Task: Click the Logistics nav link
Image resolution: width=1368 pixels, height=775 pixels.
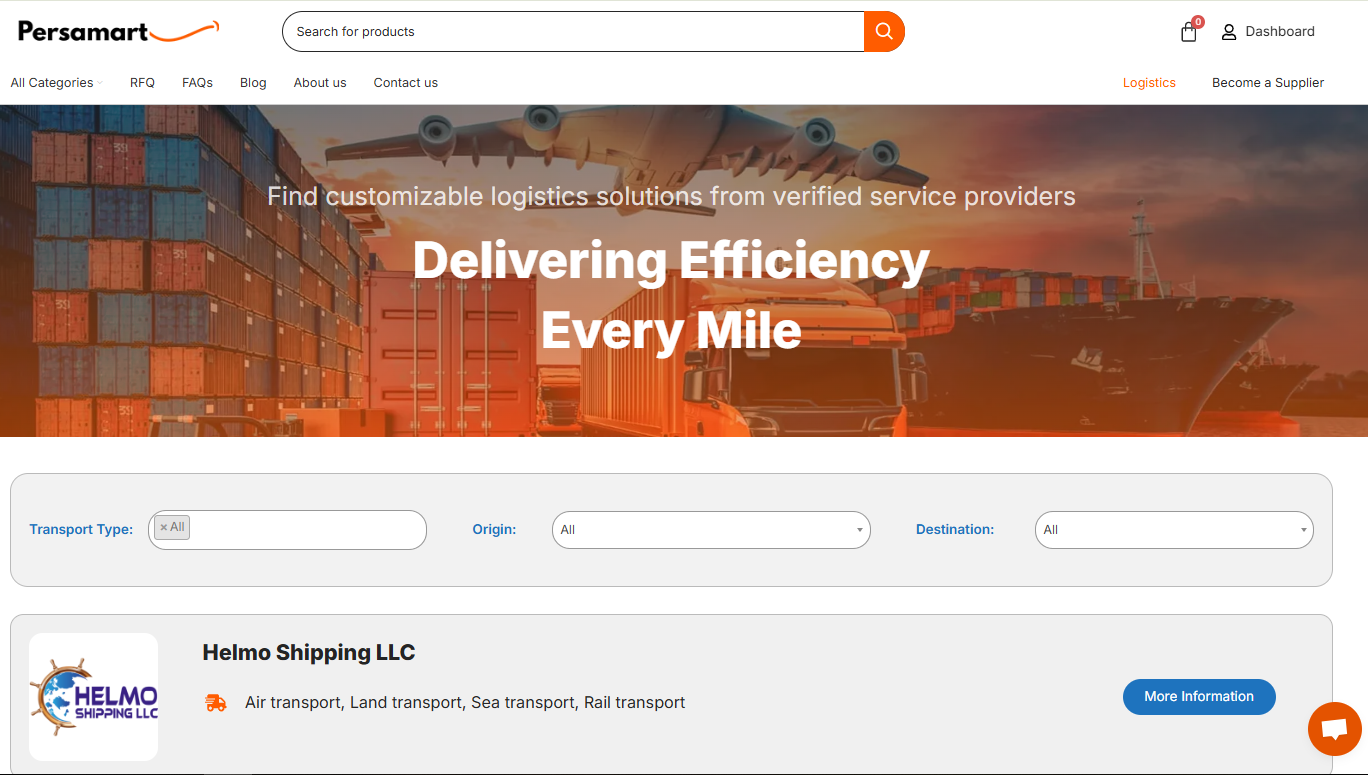Action: click(1148, 83)
